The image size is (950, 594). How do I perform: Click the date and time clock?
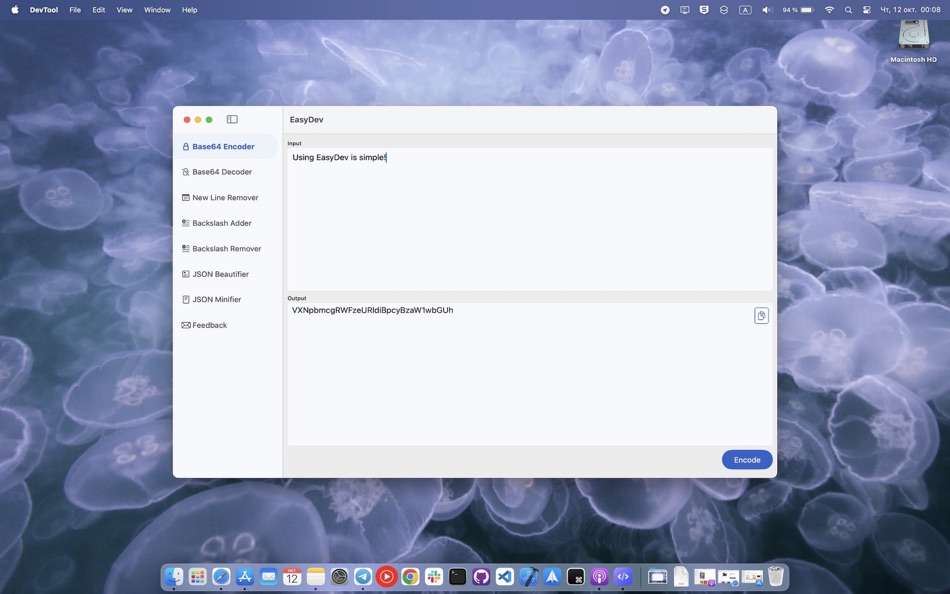point(911,10)
